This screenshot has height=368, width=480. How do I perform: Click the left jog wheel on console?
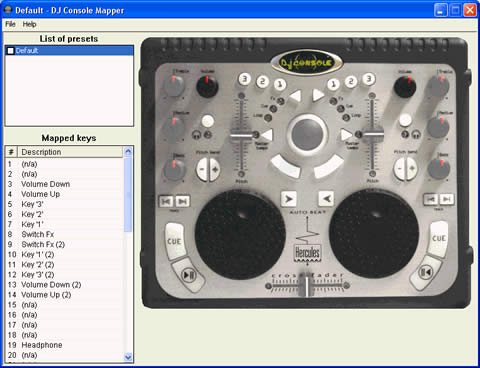[240, 234]
